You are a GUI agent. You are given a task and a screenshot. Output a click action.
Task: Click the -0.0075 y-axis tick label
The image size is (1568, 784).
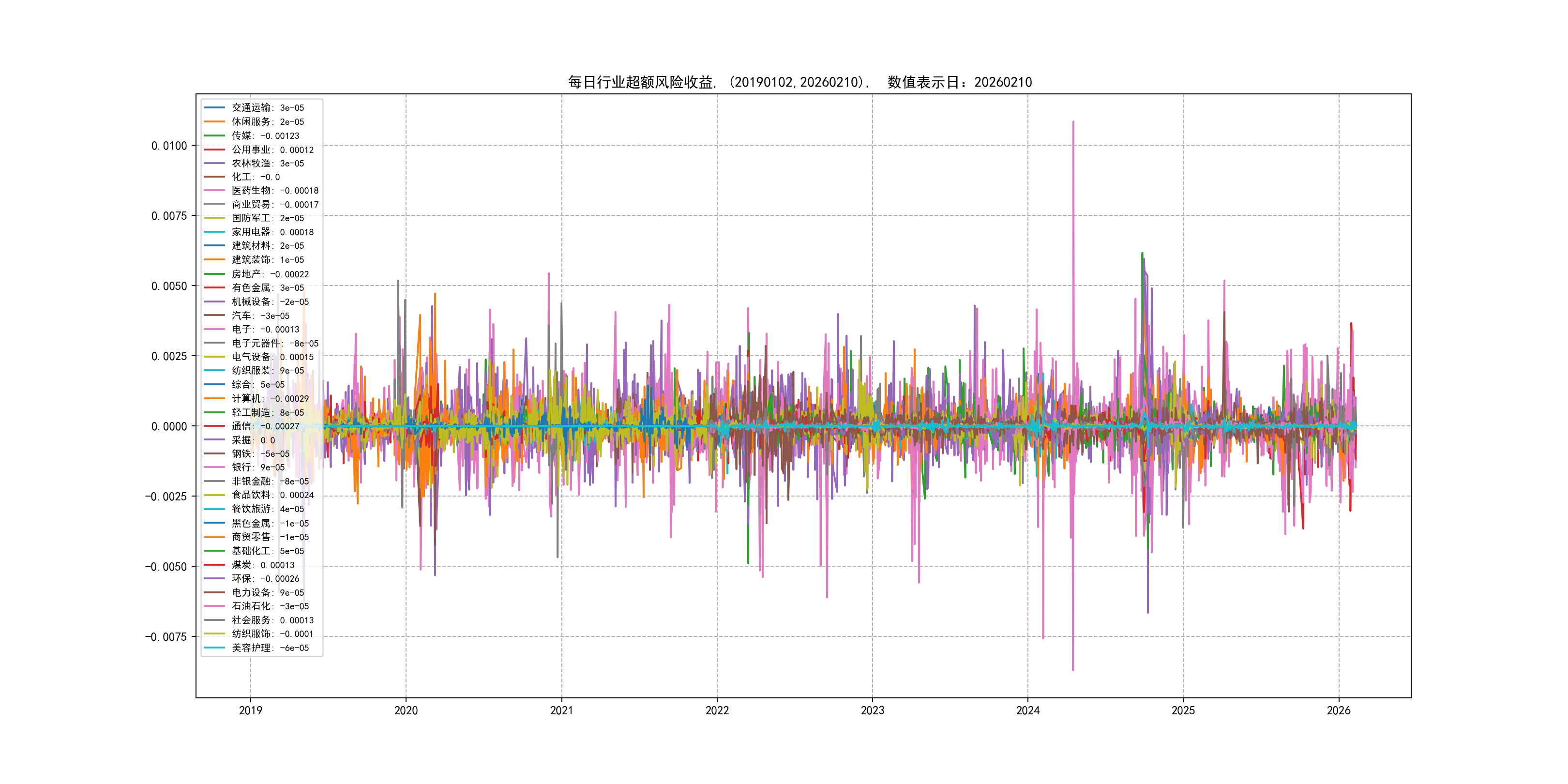pyautogui.click(x=166, y=637)
